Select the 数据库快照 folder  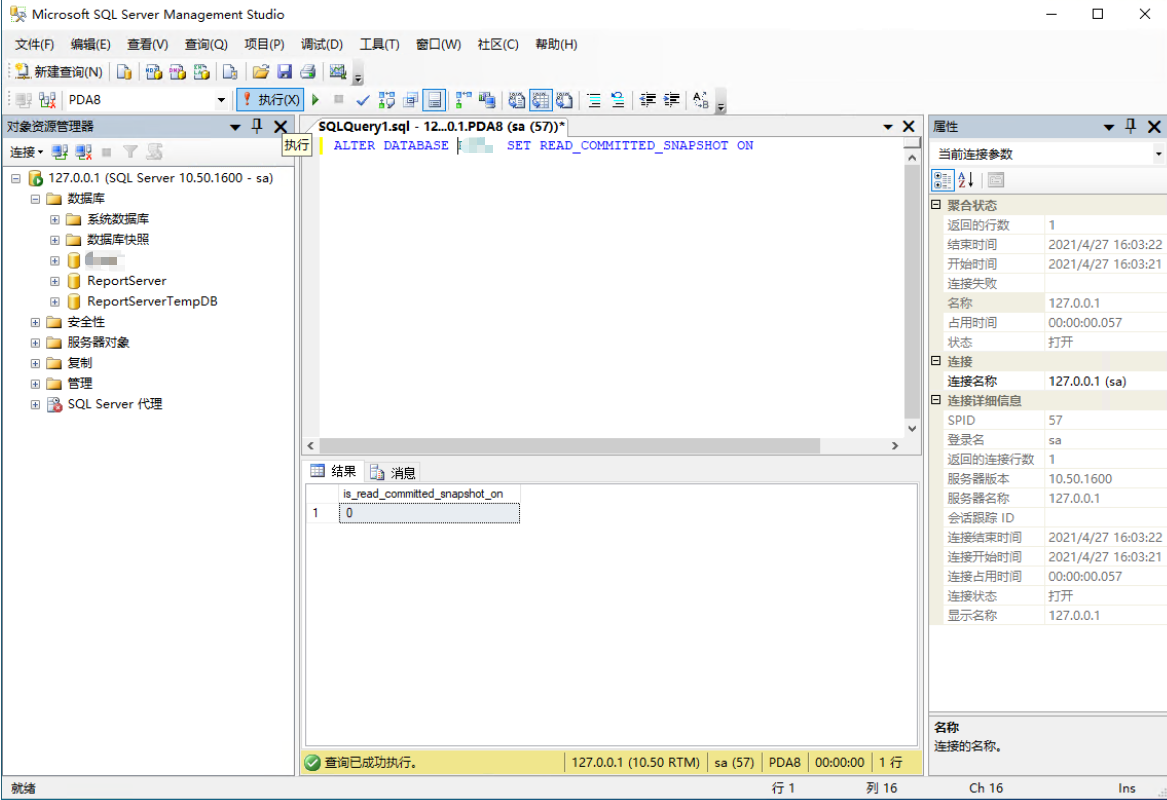(x=118, y=240)
